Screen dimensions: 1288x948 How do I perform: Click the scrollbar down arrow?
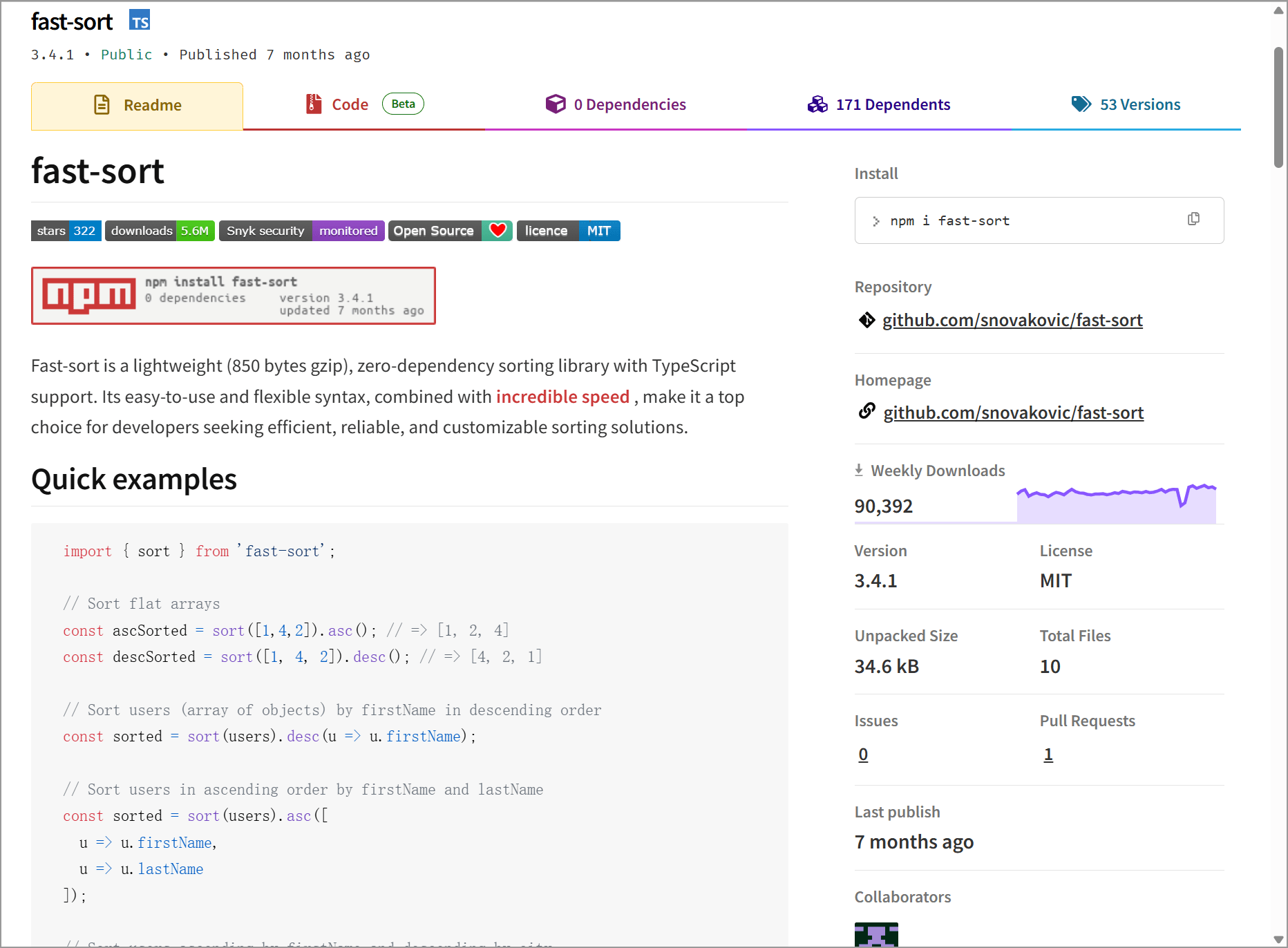1278,939
